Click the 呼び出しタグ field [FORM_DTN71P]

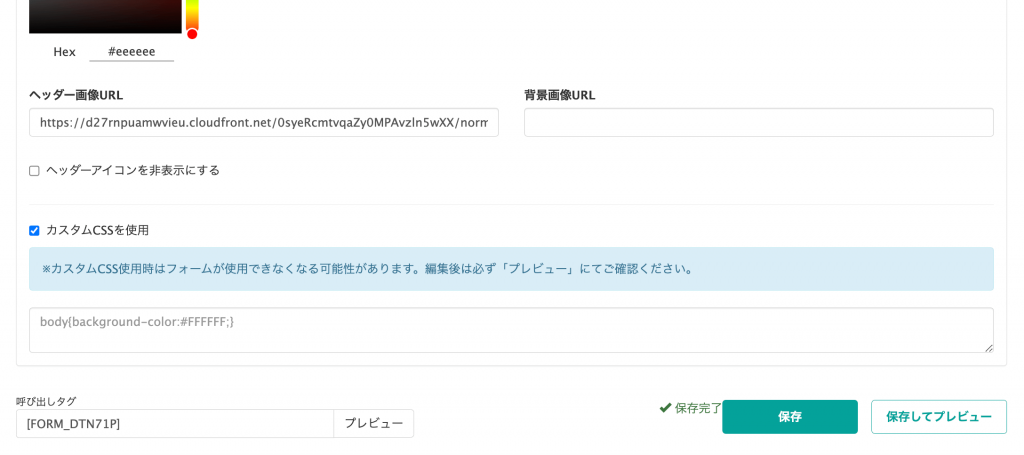(175, 424)
